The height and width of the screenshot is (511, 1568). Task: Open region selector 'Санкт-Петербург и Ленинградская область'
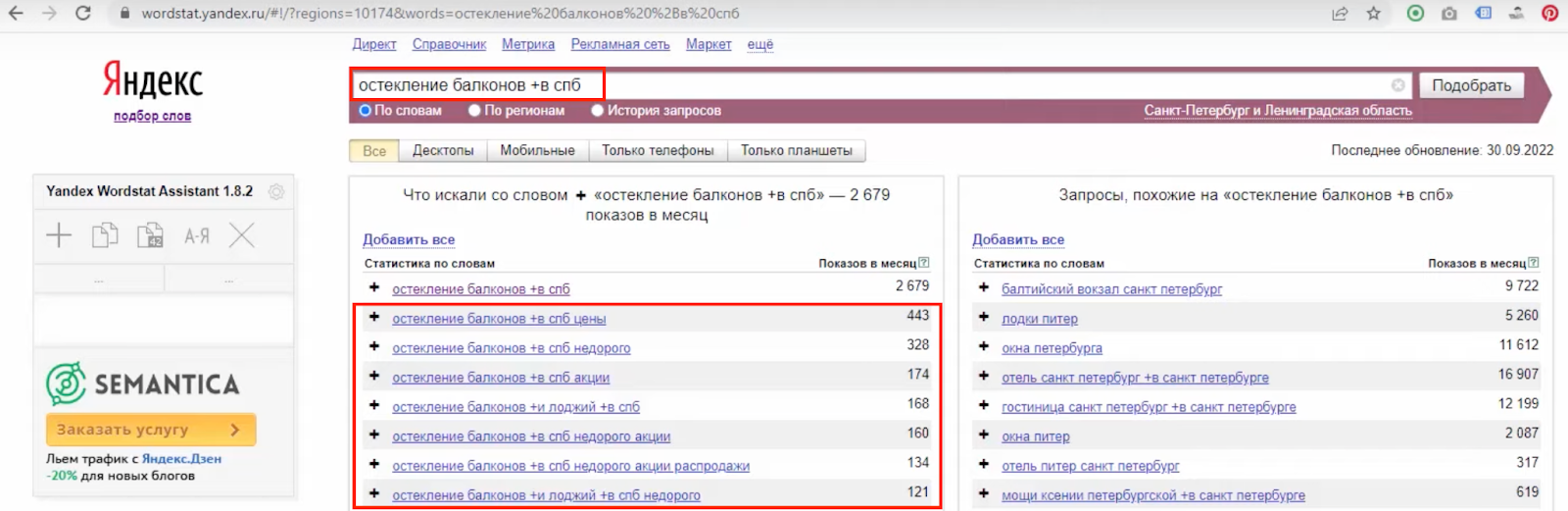(x=1277, y=111)
